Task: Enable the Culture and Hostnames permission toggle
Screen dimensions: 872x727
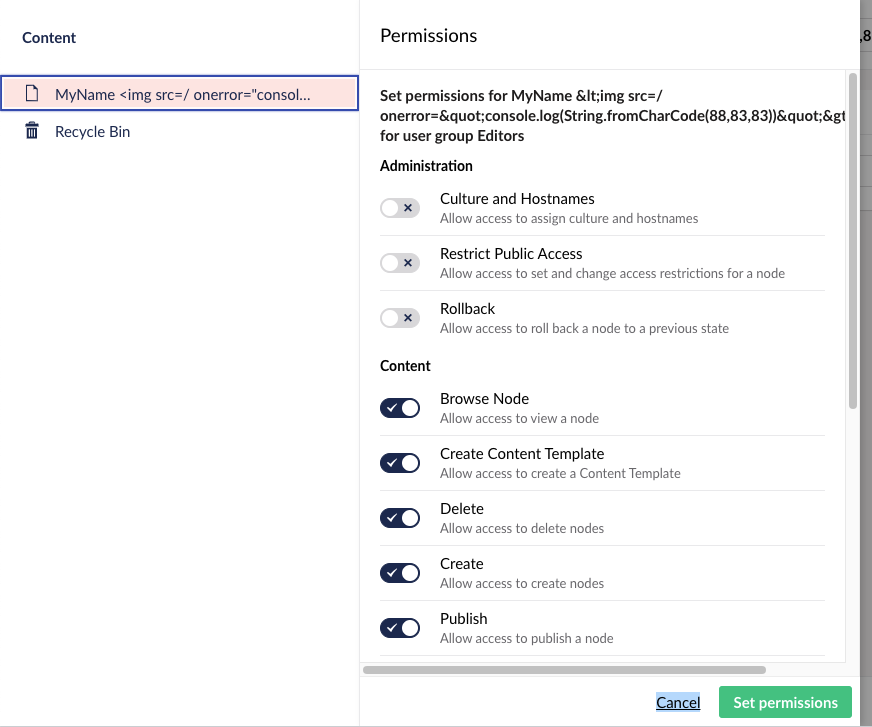Action: click(x=400, y=208)
